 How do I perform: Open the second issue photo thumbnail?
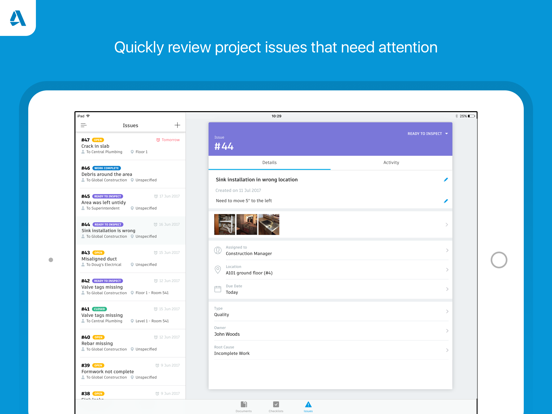(247, 225)
